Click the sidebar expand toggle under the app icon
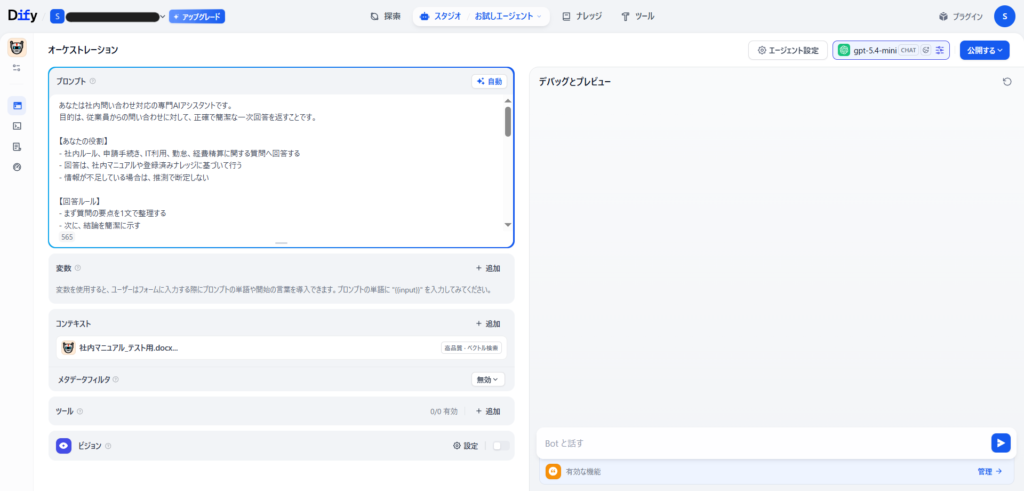The height and width of the screenshot is (491, 1024). tap(17, 68)
